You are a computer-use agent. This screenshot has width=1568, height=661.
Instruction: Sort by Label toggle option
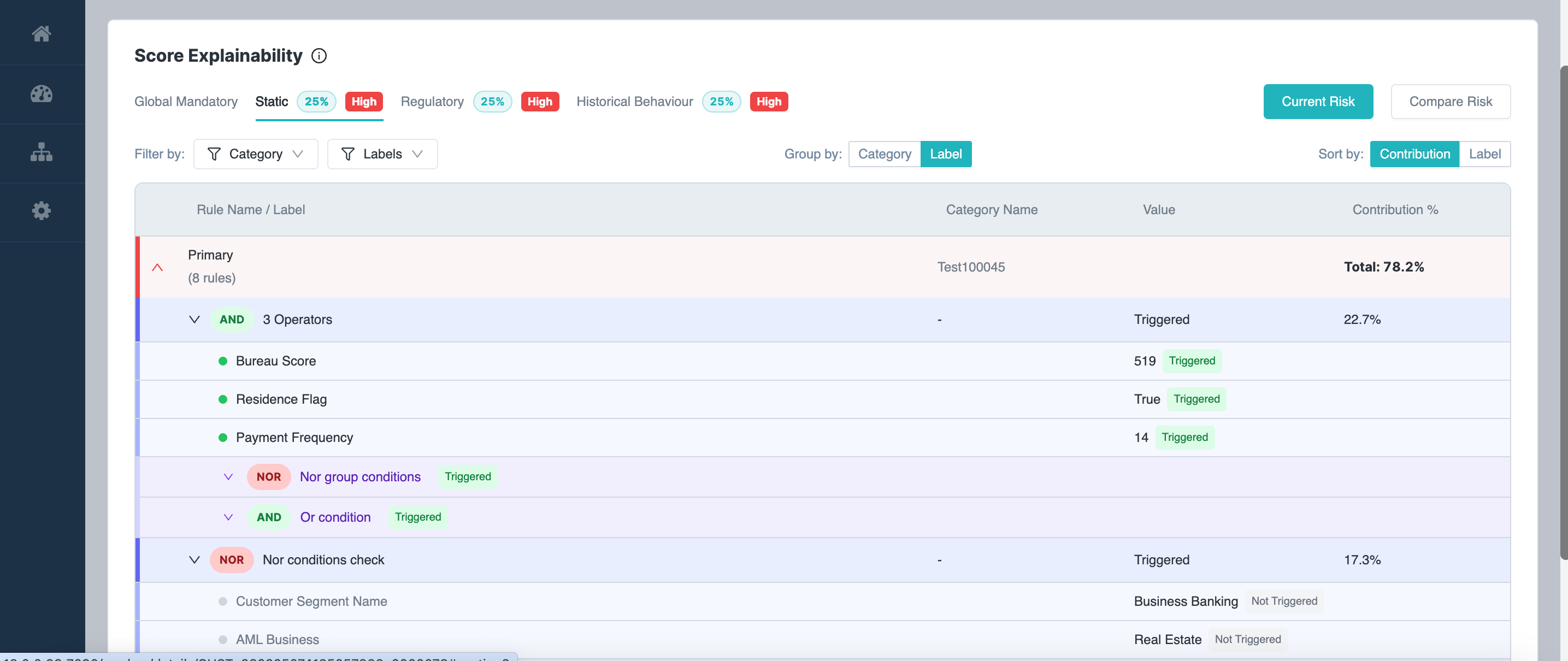point(1484,154)
